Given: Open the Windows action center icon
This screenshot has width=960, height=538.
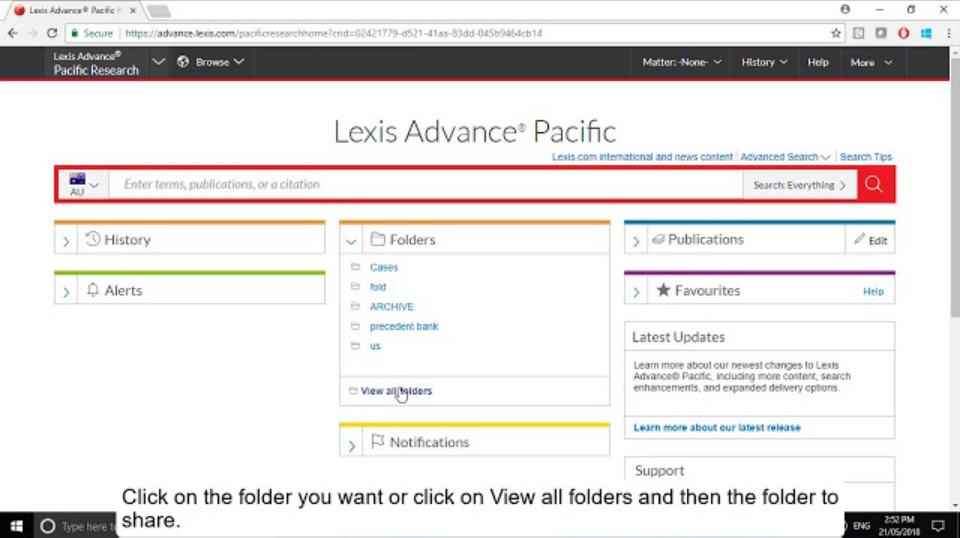Looking at the screenshot, I should coord(938,526).
